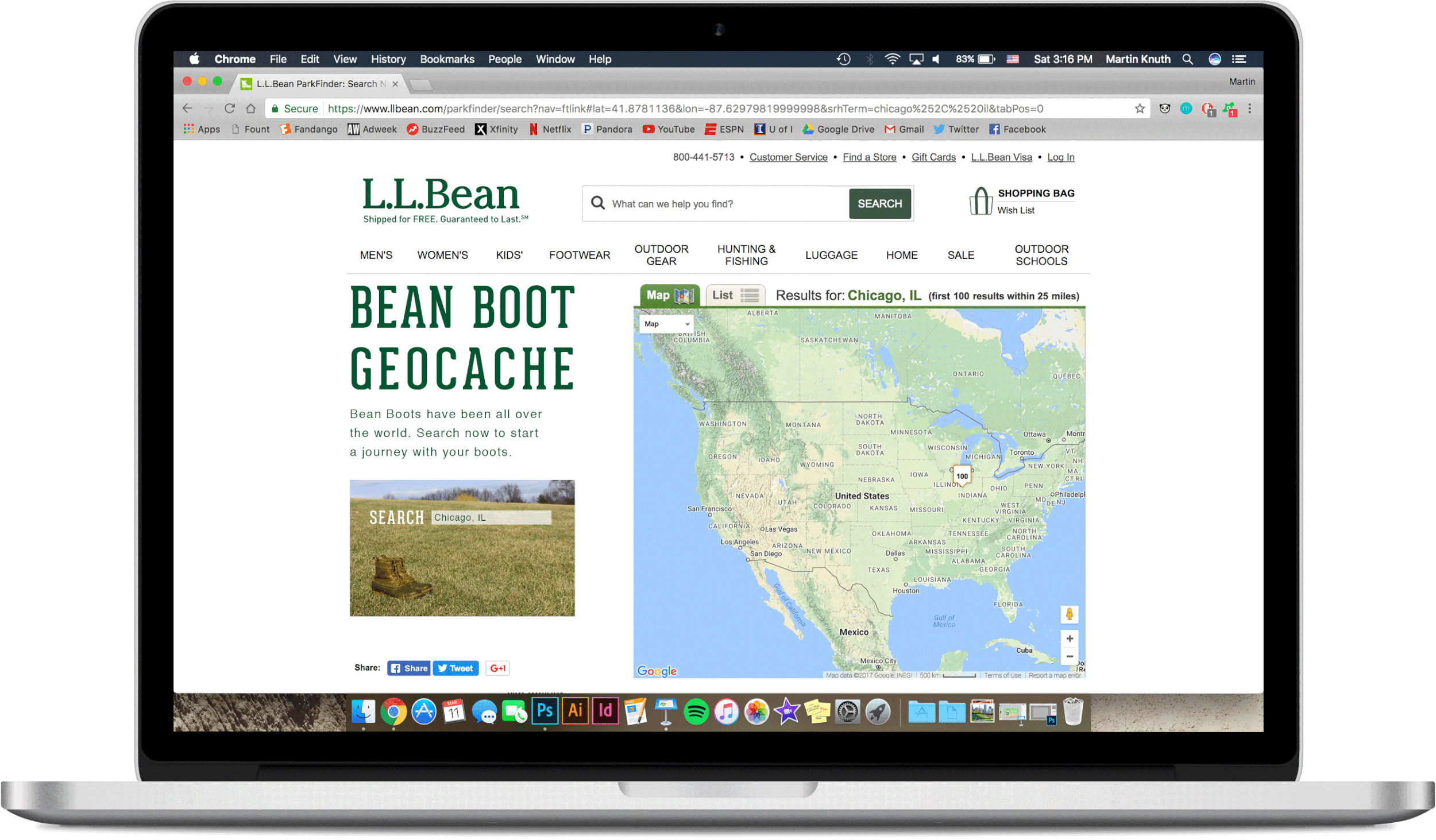Open Photoshop from the dock
Viewport: 1436px width, 840px height.
click(x=545, y=711)
